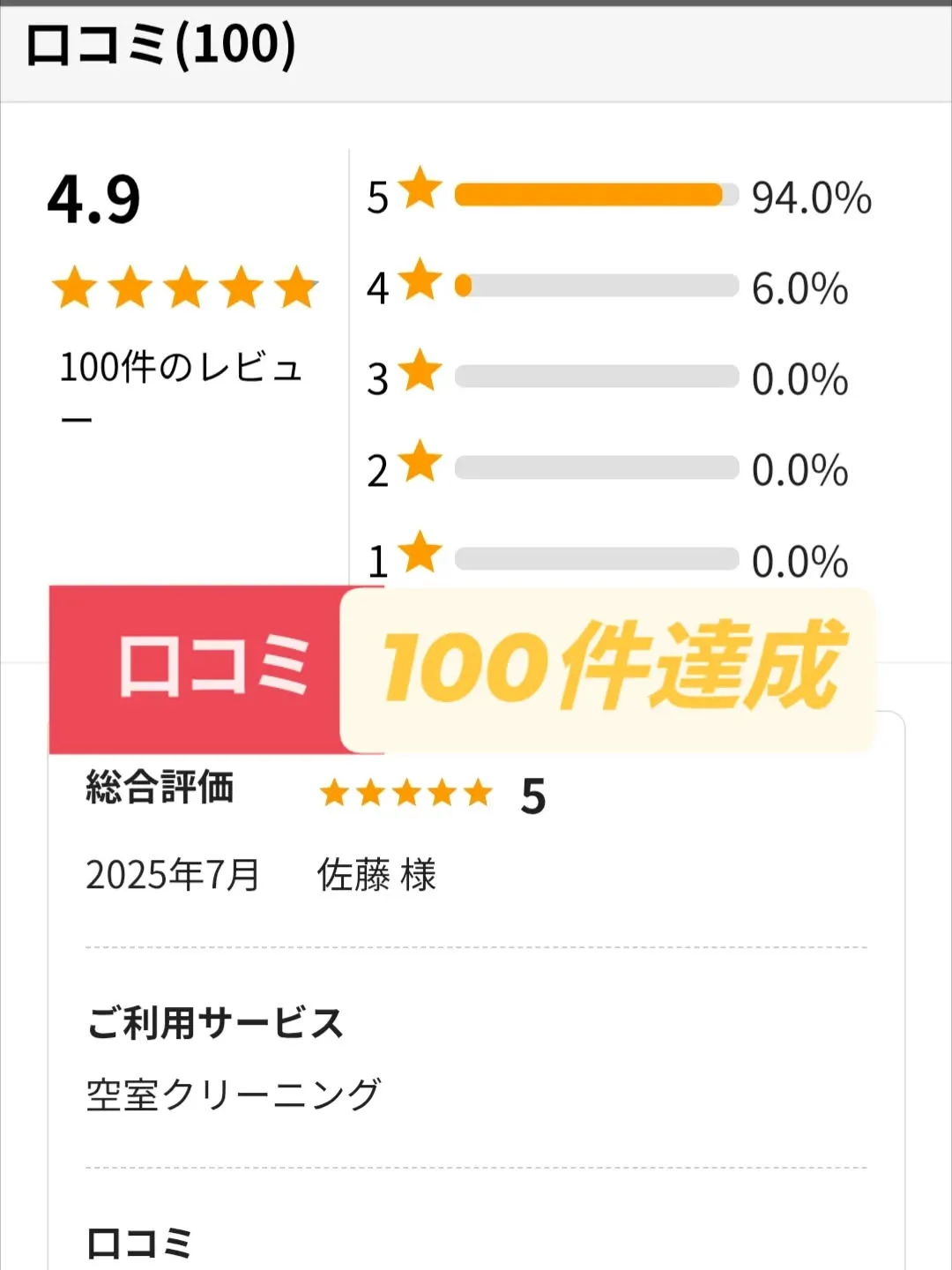952x1270 pixels.
Task: Click the 100件のレビュー review count
Action: tap(182, 386)
